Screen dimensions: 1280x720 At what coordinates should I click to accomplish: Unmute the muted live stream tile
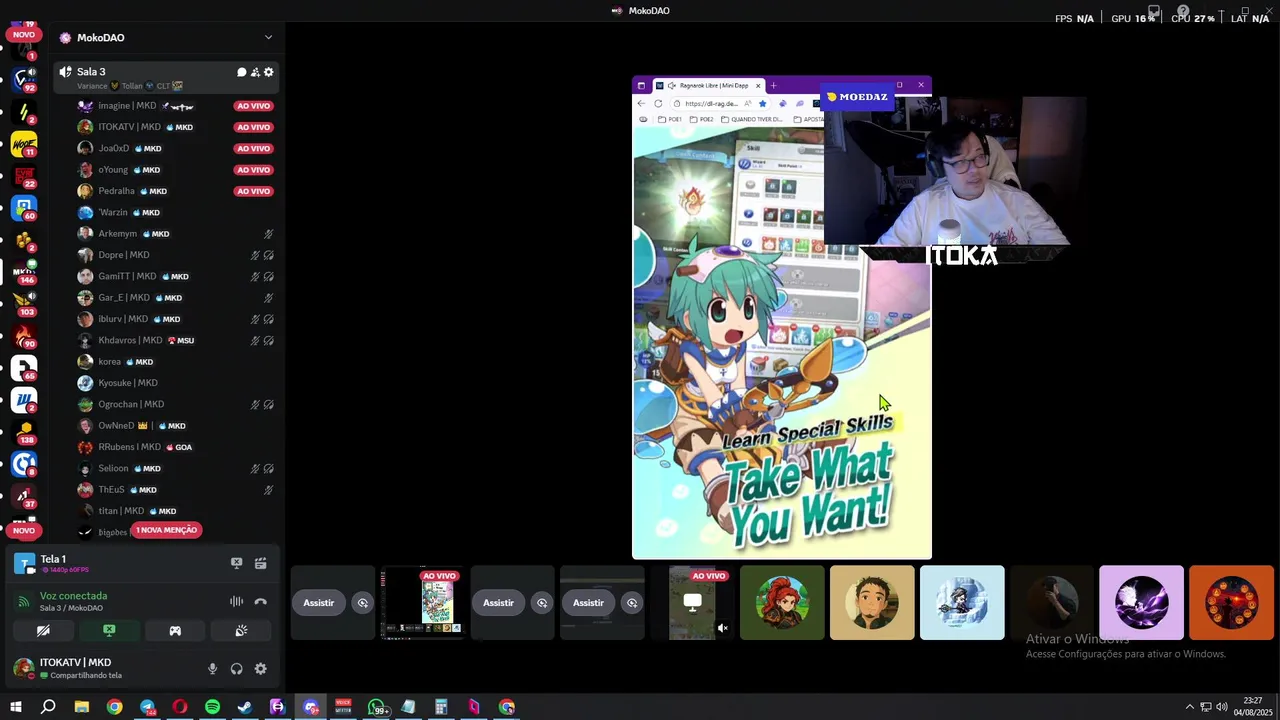click(723, 629)
